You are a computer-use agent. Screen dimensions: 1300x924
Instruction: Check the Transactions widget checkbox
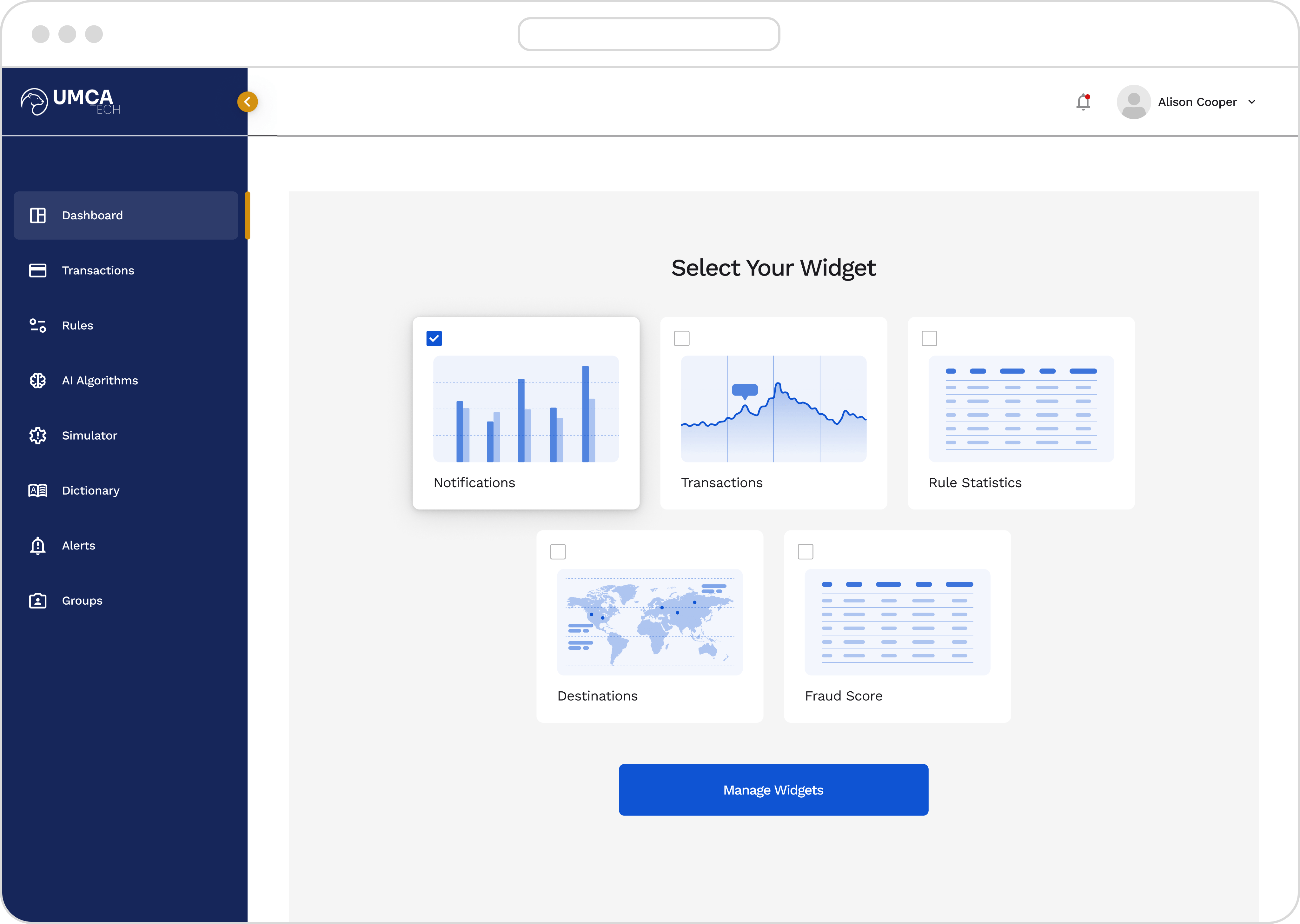[x=681, y=339]
